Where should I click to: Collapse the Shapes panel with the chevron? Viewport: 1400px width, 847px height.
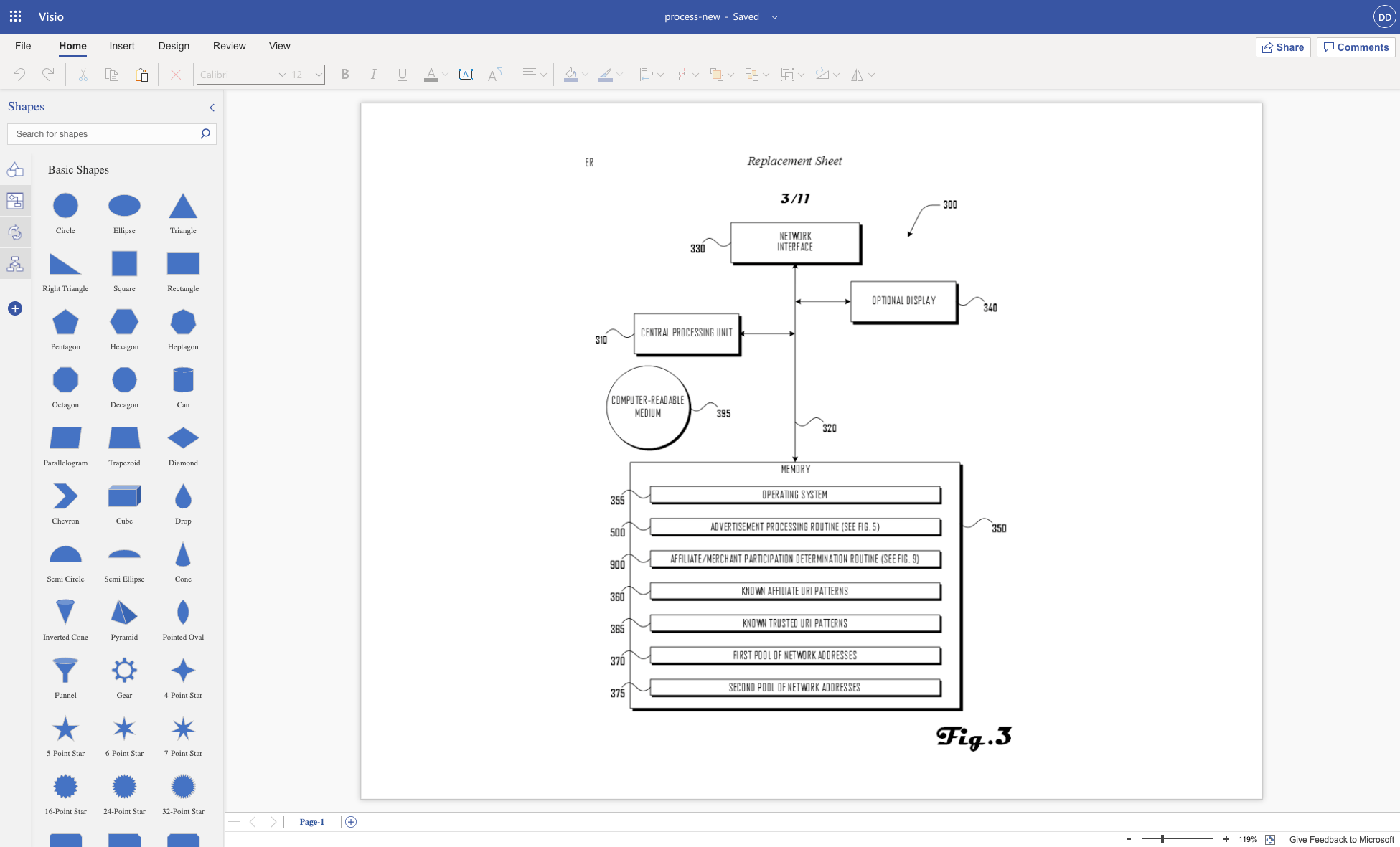pyautogui.click(x=212, y=108)
